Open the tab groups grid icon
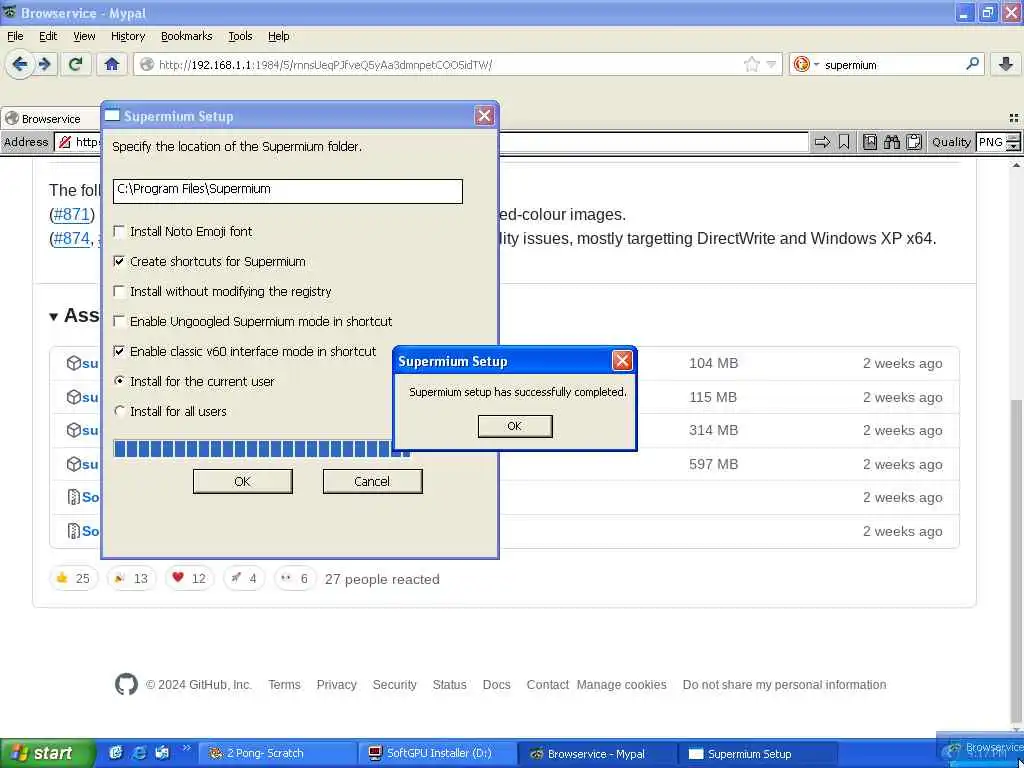 tap(1014, 118)
